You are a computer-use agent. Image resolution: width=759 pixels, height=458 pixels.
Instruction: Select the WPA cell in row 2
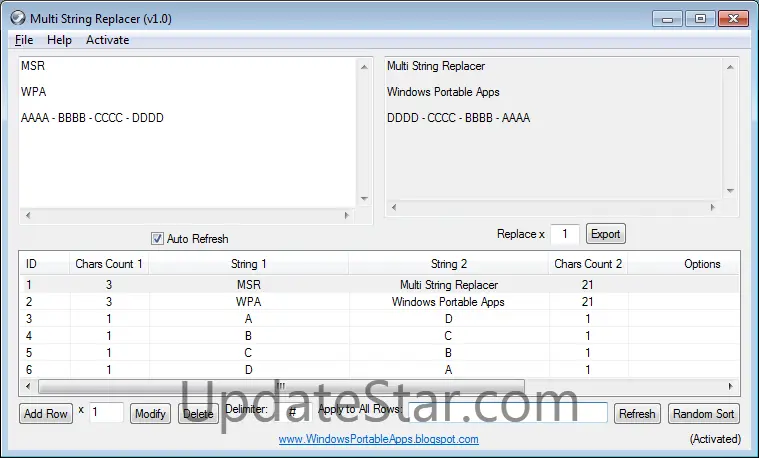click(x=249, y=302)
